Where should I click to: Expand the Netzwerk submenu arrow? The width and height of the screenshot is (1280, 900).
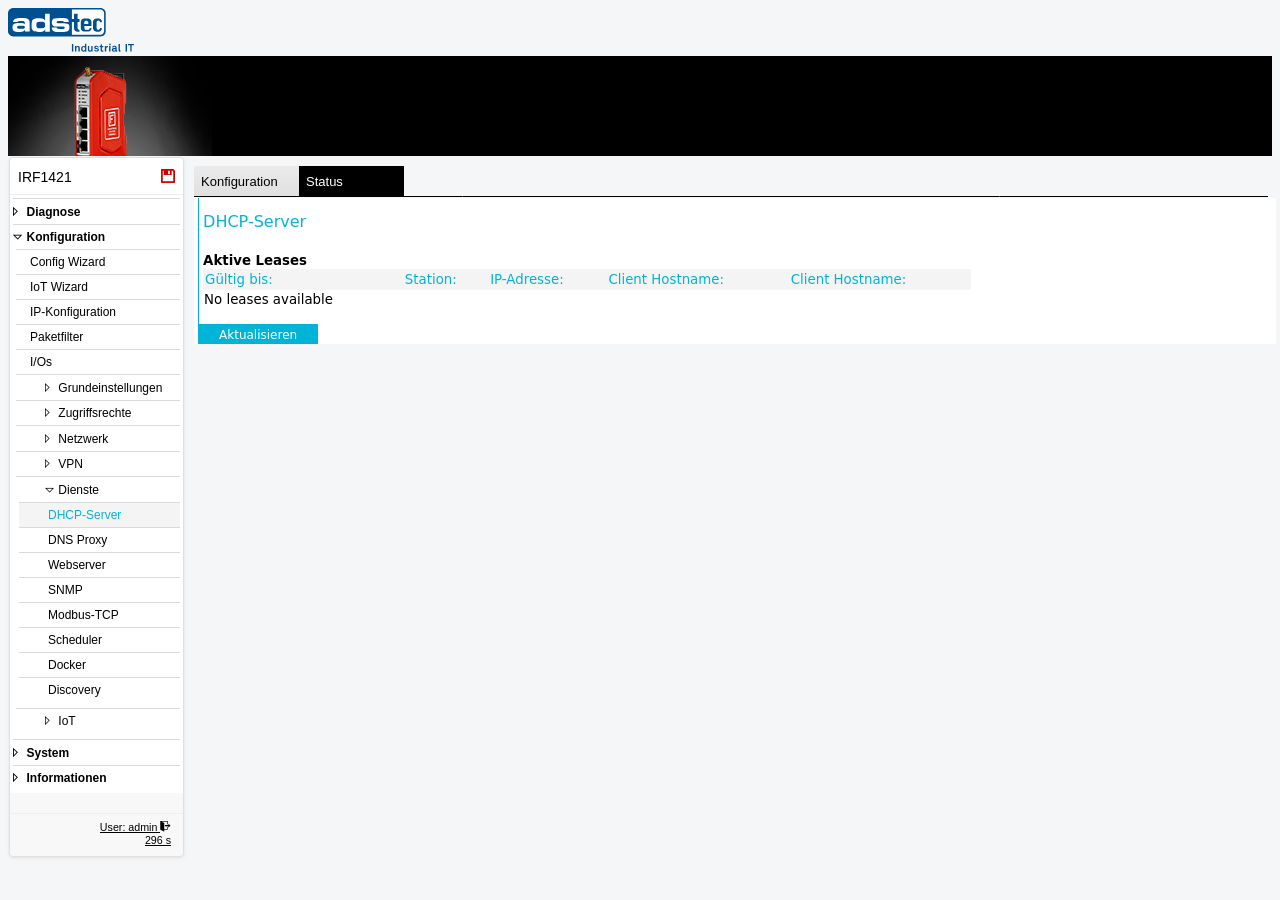47,439
